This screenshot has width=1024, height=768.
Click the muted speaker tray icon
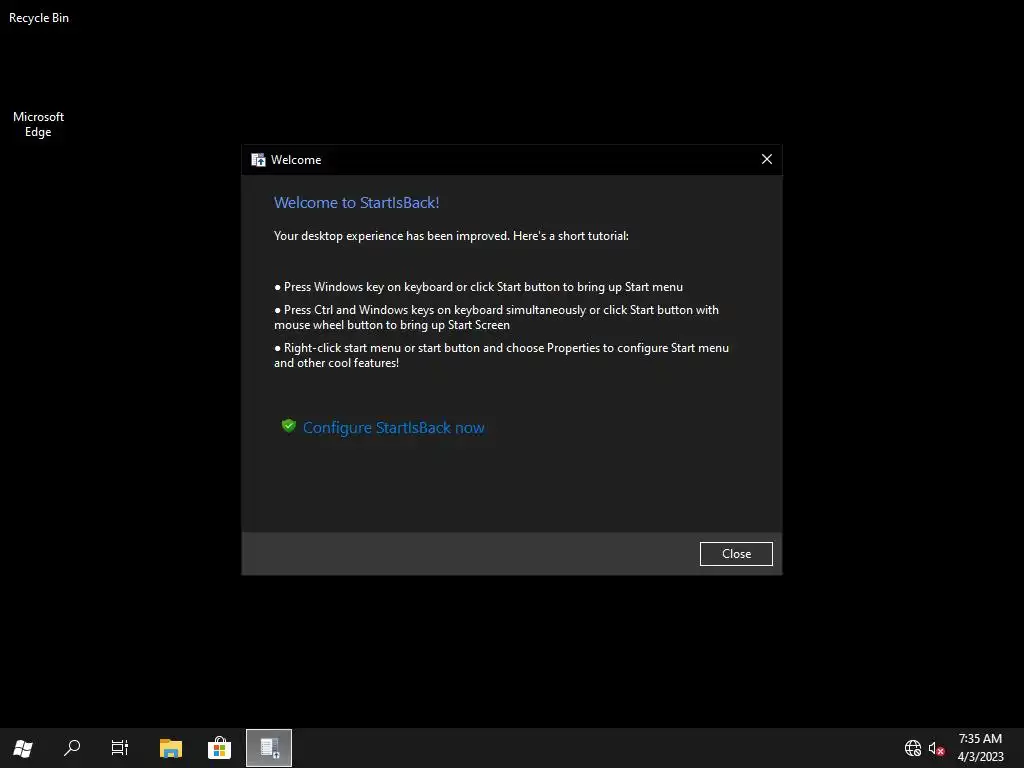[936, 748]
